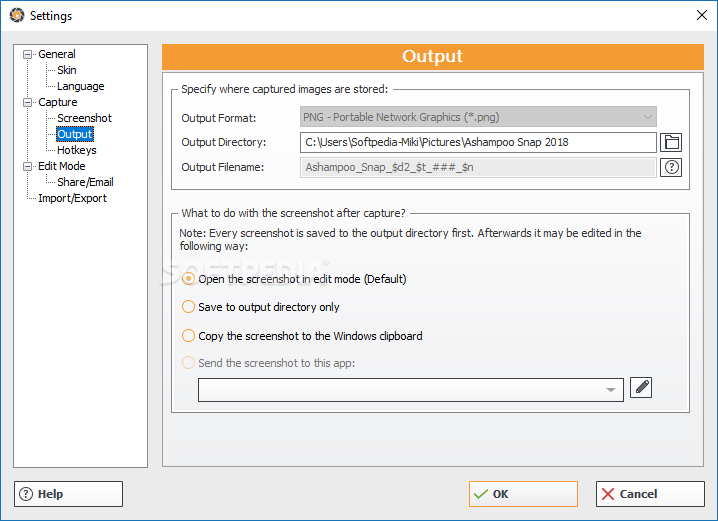Browse for output directory folder icon
The height and width of the screenshot is (521, 718).
(x=671, y=142)
